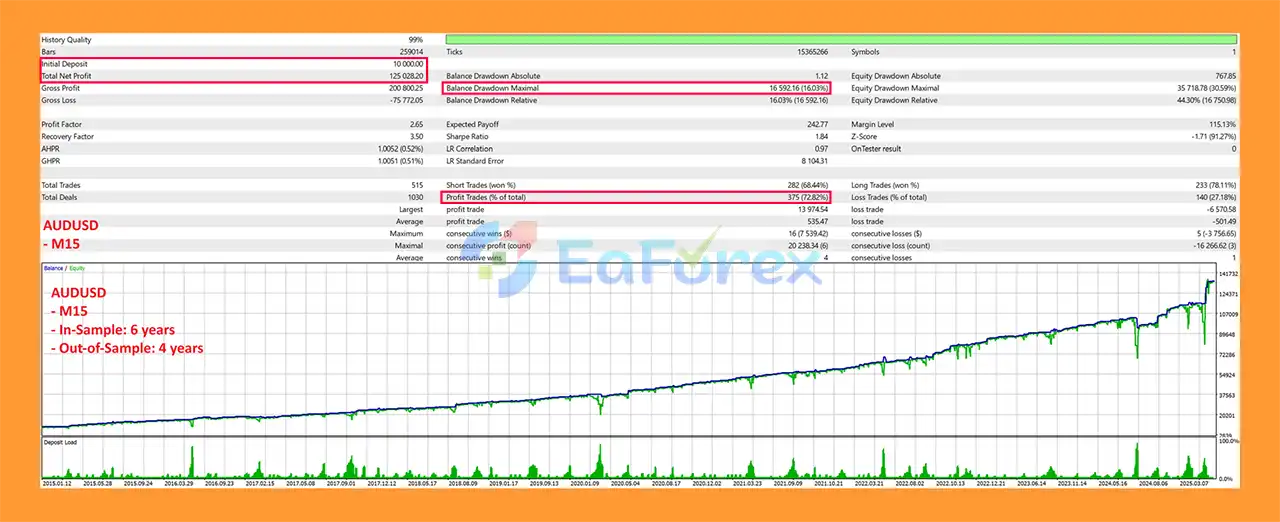This screenshot has width=1280, height=522.
Task: Click the green History Quality progress bar
Action: pos(841,40)
